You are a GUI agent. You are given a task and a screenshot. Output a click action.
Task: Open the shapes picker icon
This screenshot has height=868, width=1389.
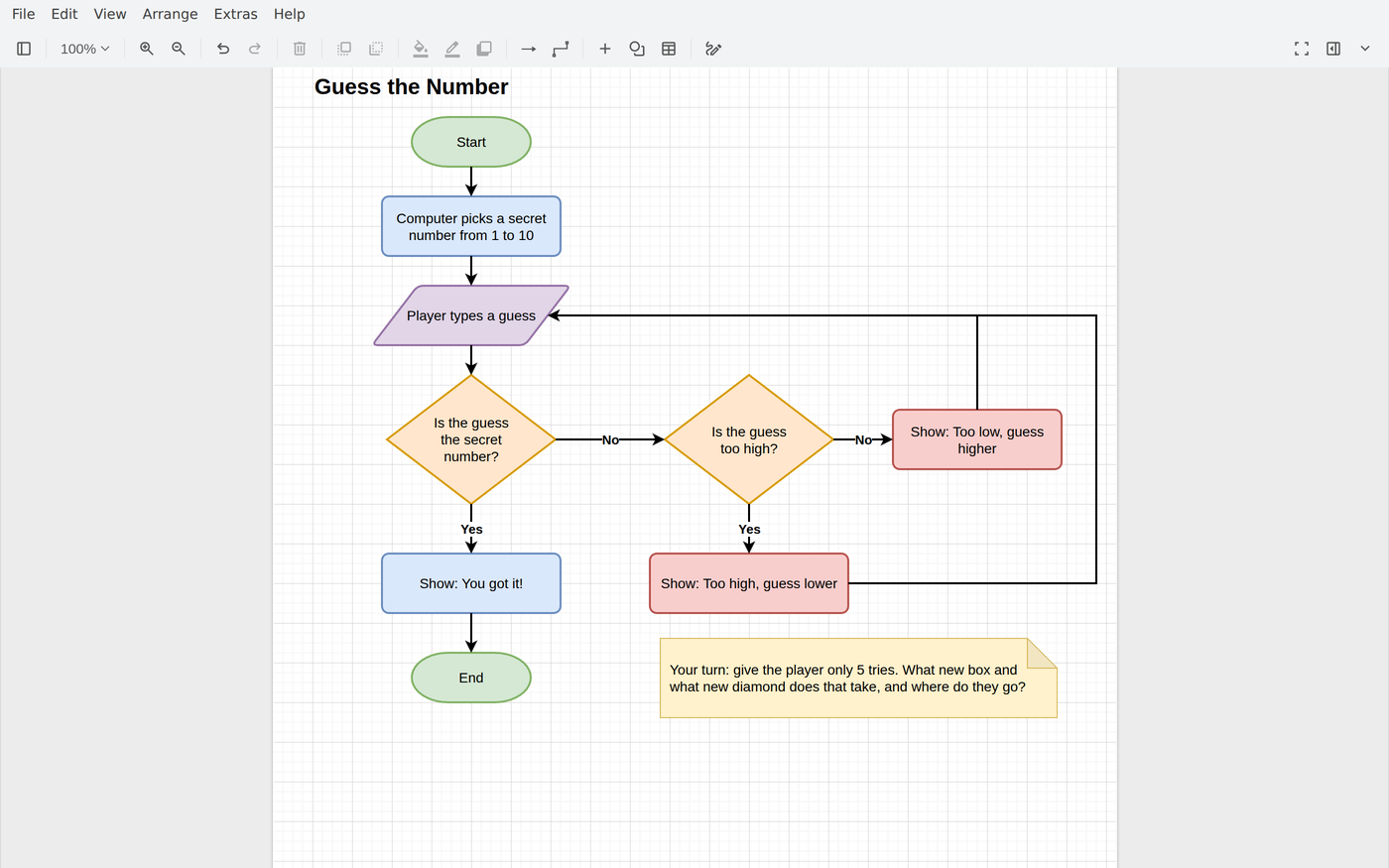click(637, 49)
